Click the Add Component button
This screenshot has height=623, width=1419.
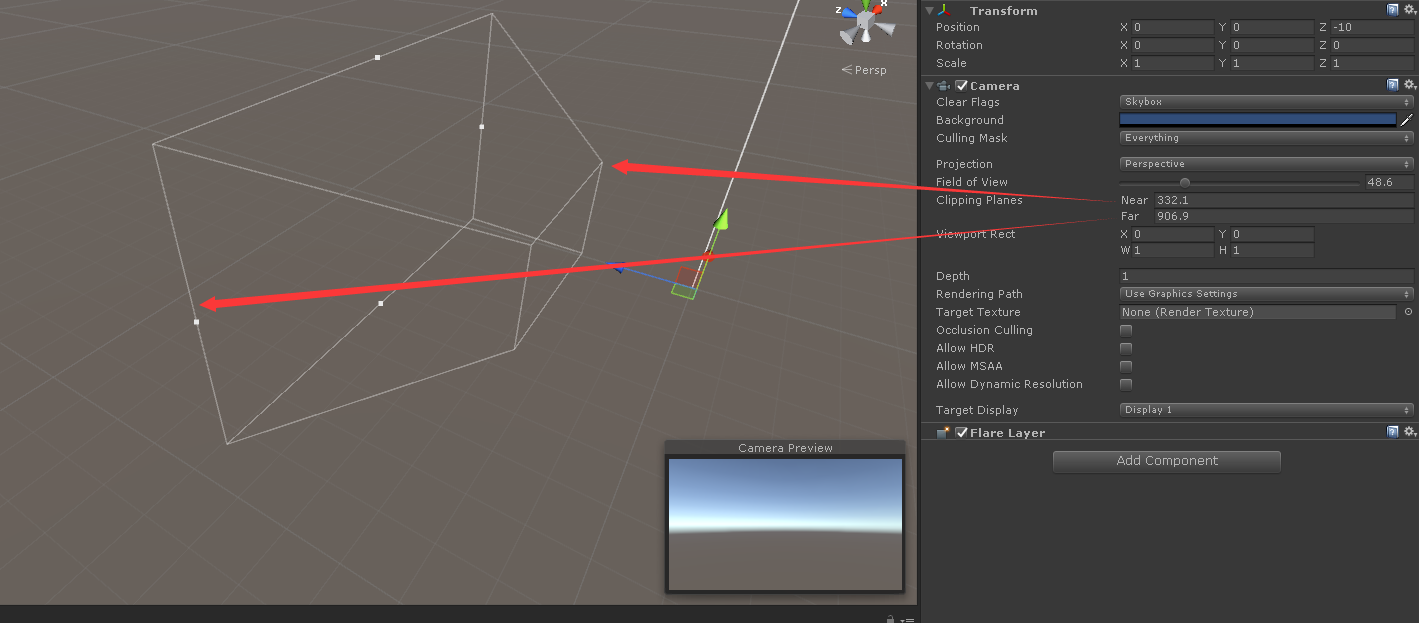click(x=1166, y=461)
